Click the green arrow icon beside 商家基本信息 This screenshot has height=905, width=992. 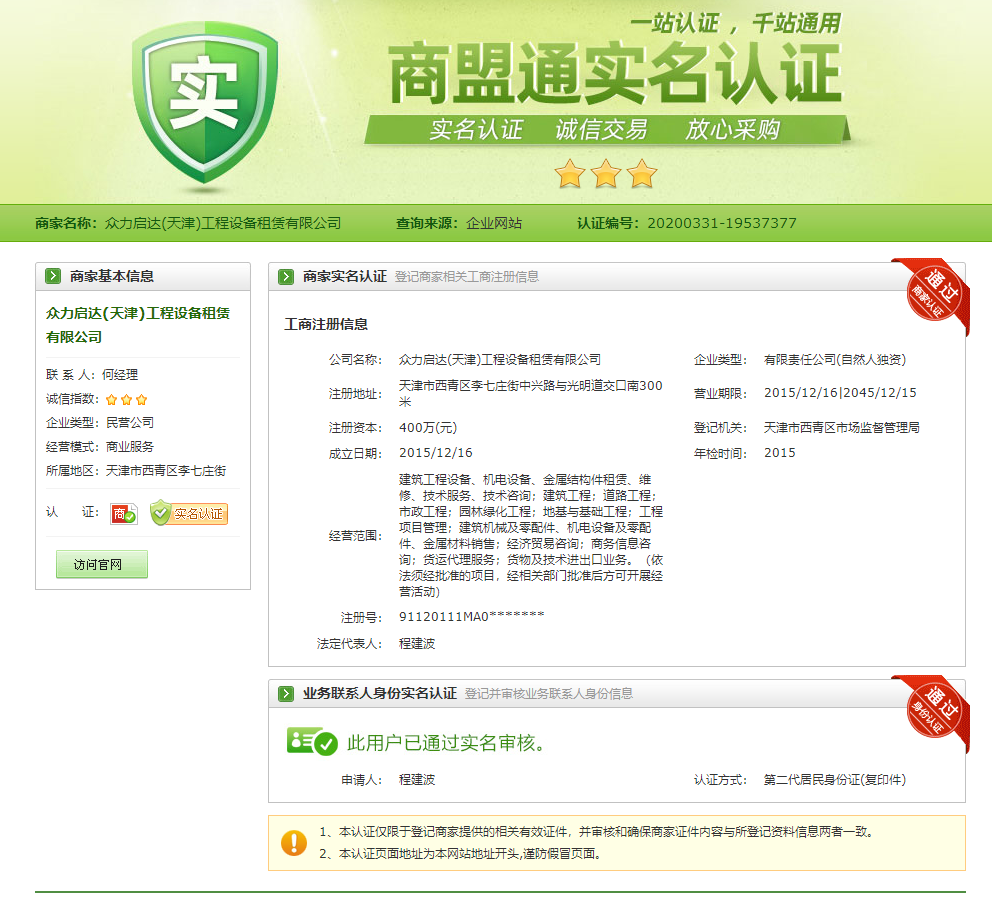53,276
